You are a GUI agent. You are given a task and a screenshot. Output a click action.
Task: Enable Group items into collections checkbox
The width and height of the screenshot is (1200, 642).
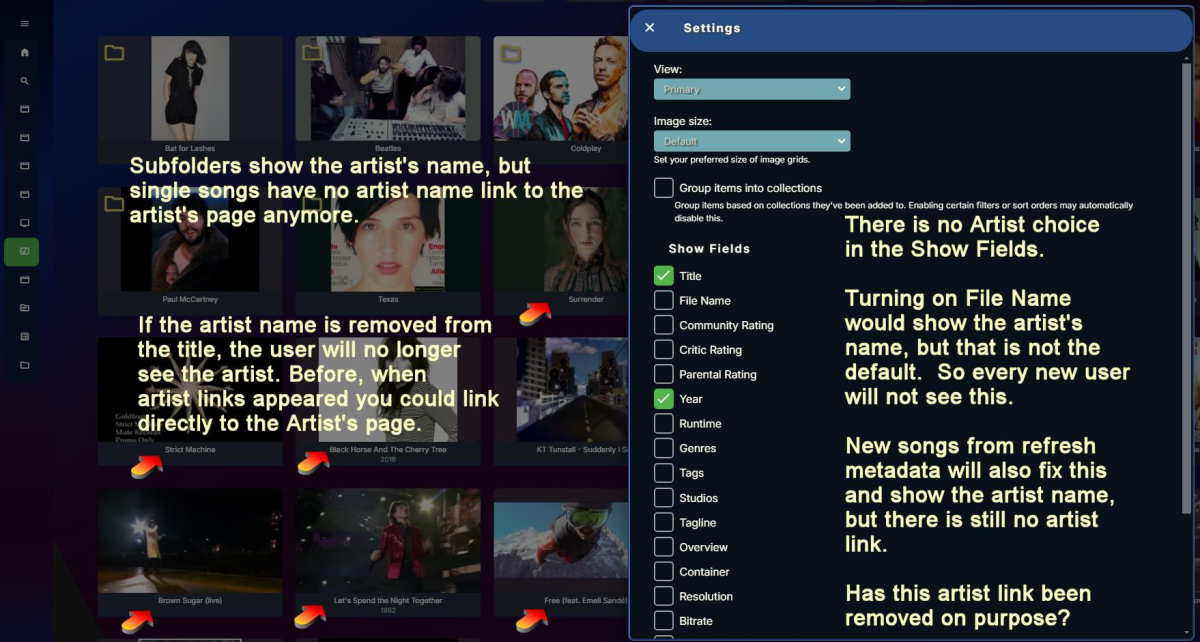click(664, 188)
